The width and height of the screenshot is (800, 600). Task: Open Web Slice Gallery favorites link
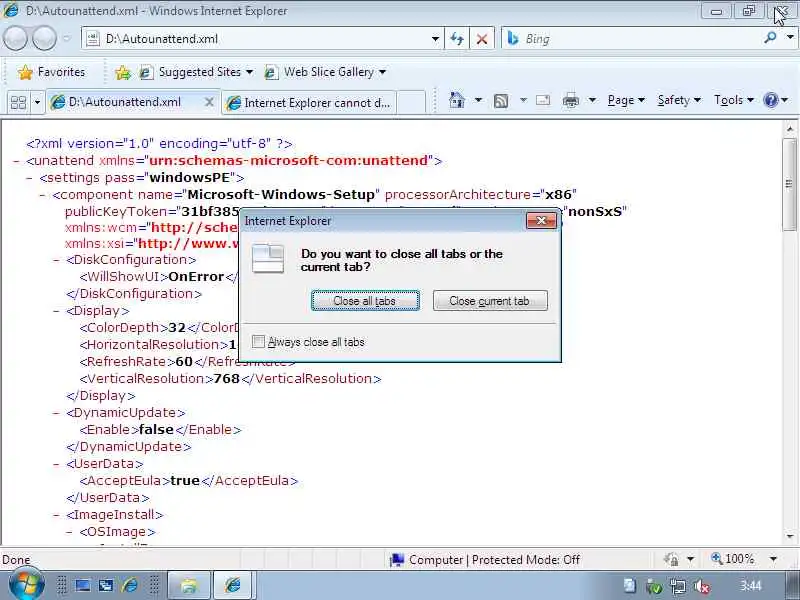(324, 72)
